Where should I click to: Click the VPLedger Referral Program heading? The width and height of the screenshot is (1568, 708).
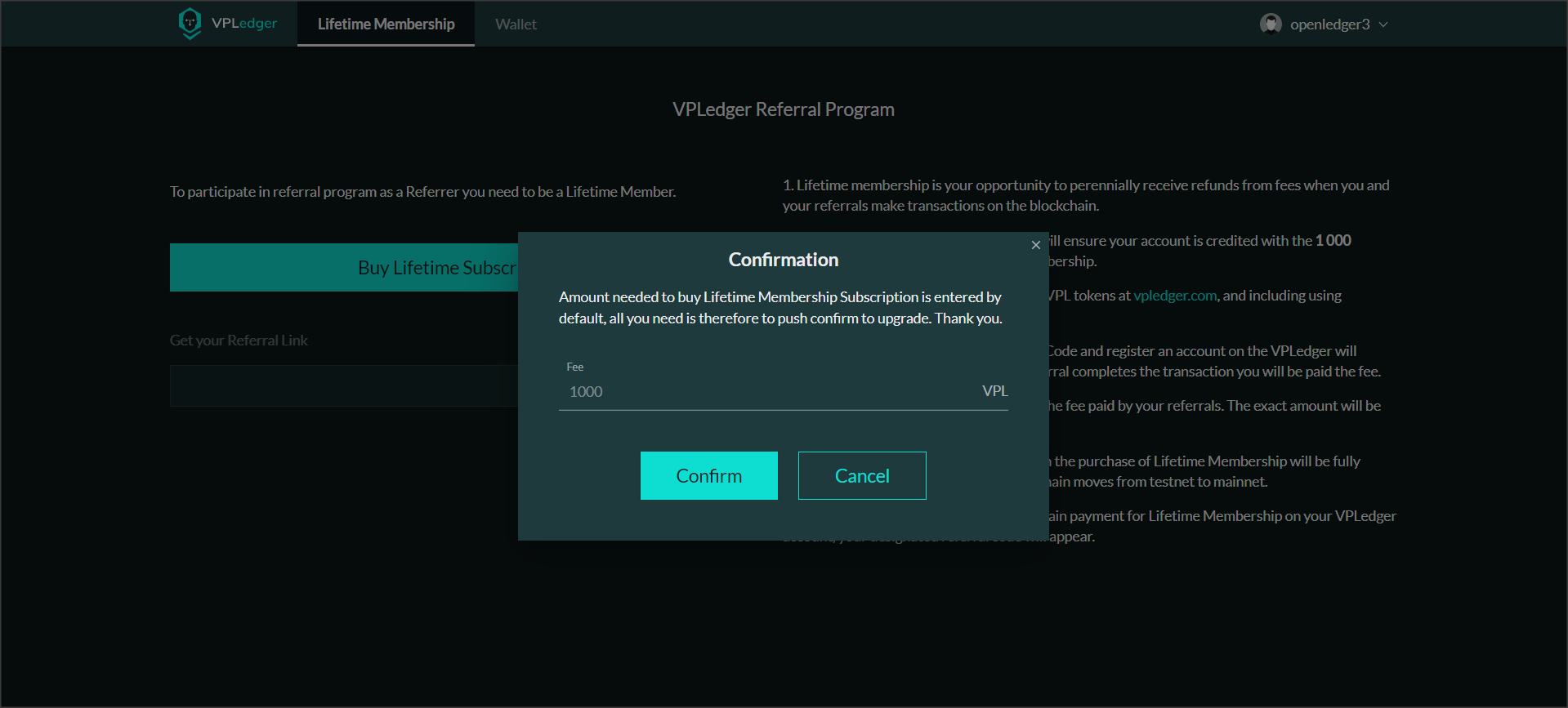[783, 109]
